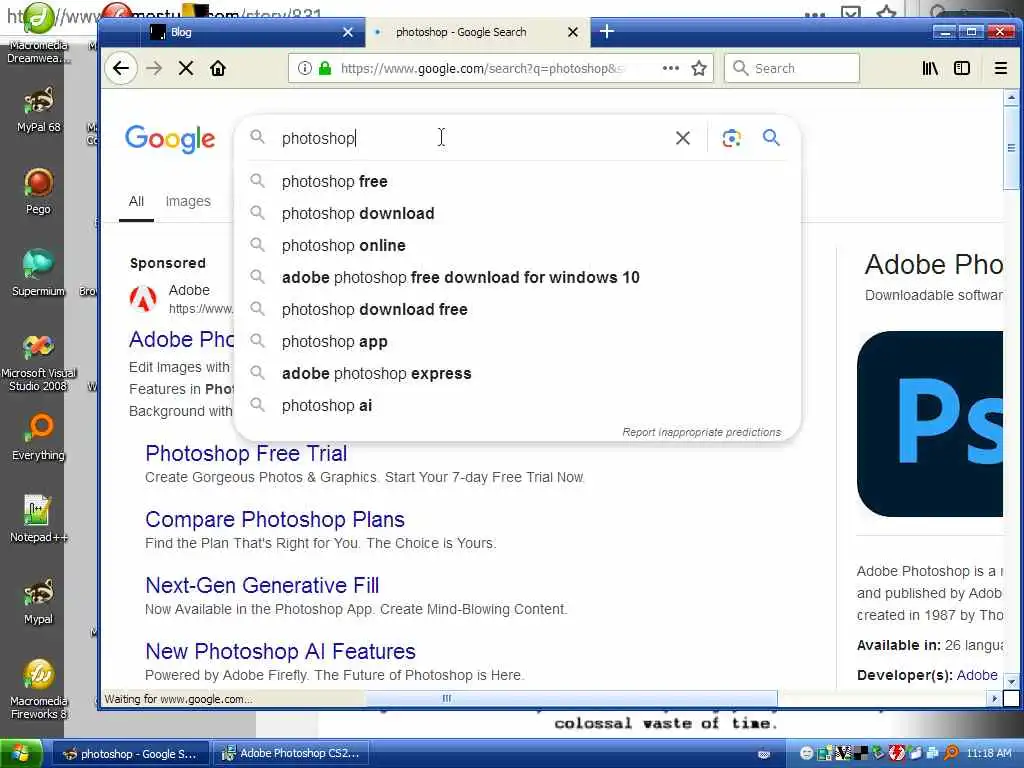Click the blue Google search magnifier
The width and height of the screenshot is (1024, 768).
pyautogui.click(x=771, y=138)
